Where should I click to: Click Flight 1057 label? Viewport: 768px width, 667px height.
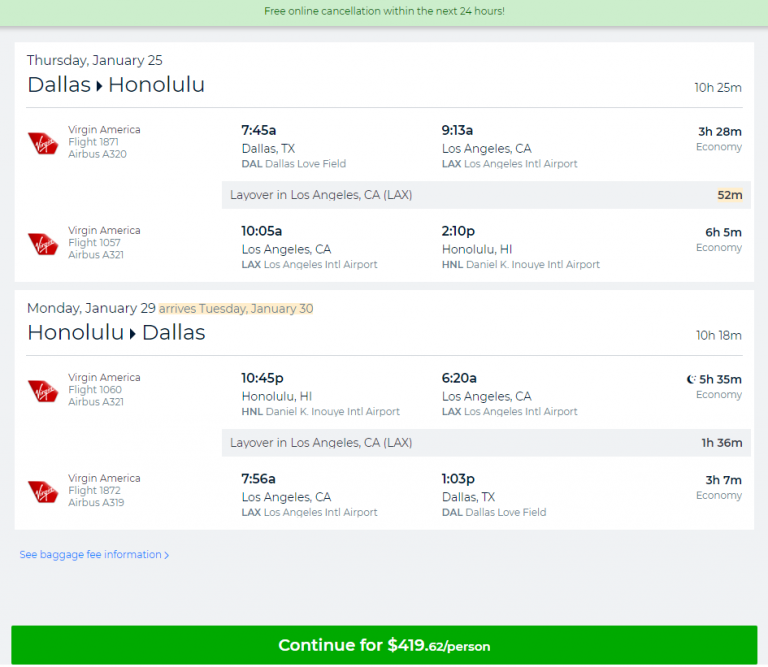click(x=94, y=243)
